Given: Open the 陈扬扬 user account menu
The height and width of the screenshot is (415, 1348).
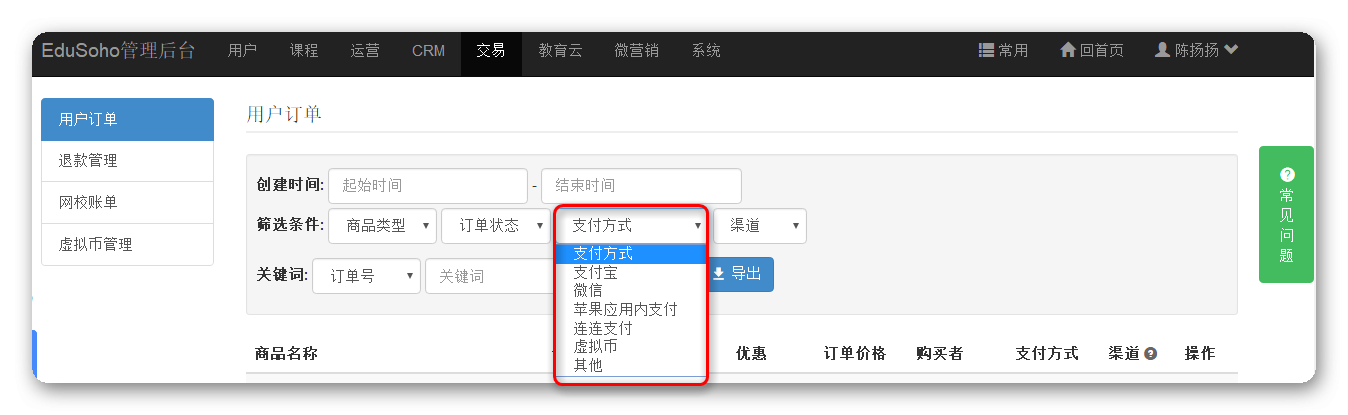Looking at the screenshot, I should tap(1196, 50).
